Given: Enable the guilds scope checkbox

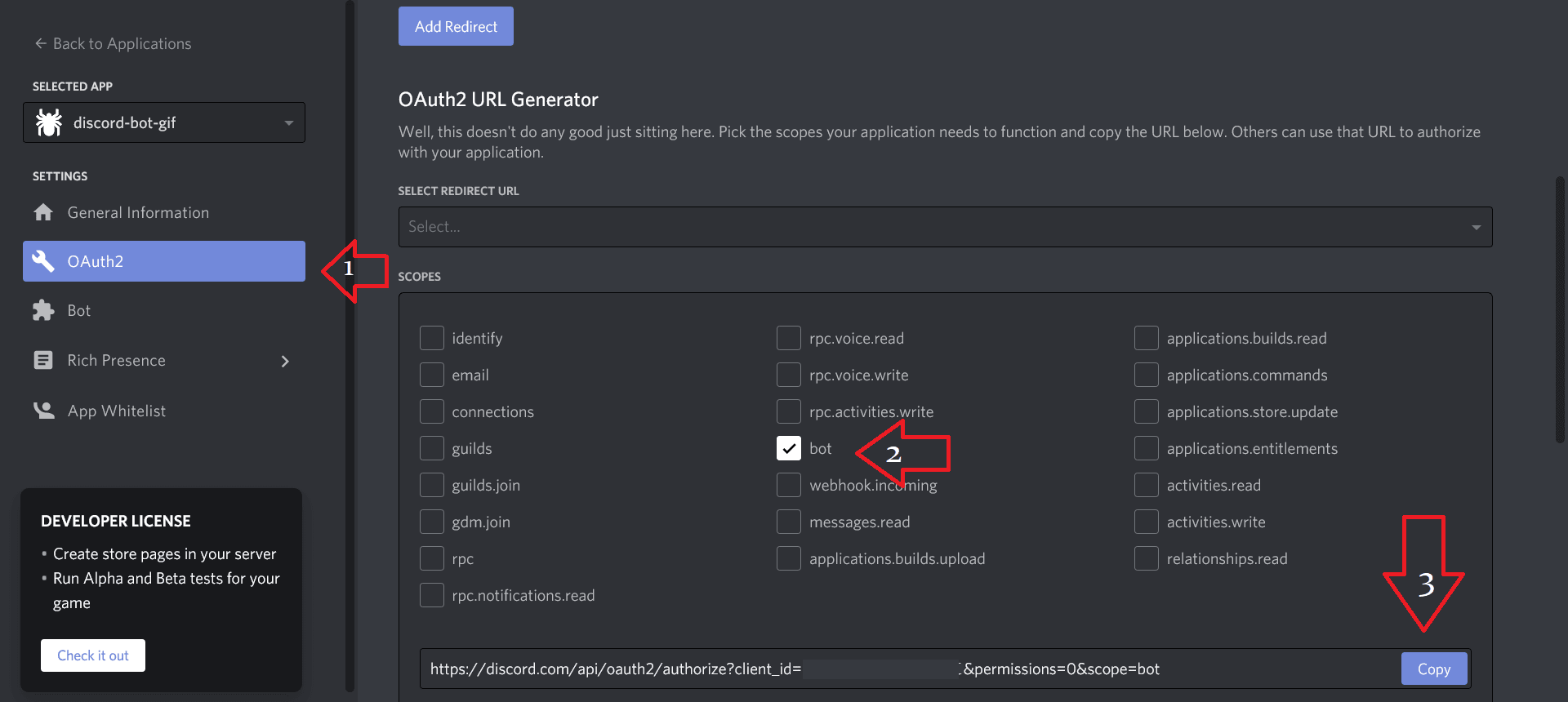Looking at the screenshot, I should pos(432,448).
